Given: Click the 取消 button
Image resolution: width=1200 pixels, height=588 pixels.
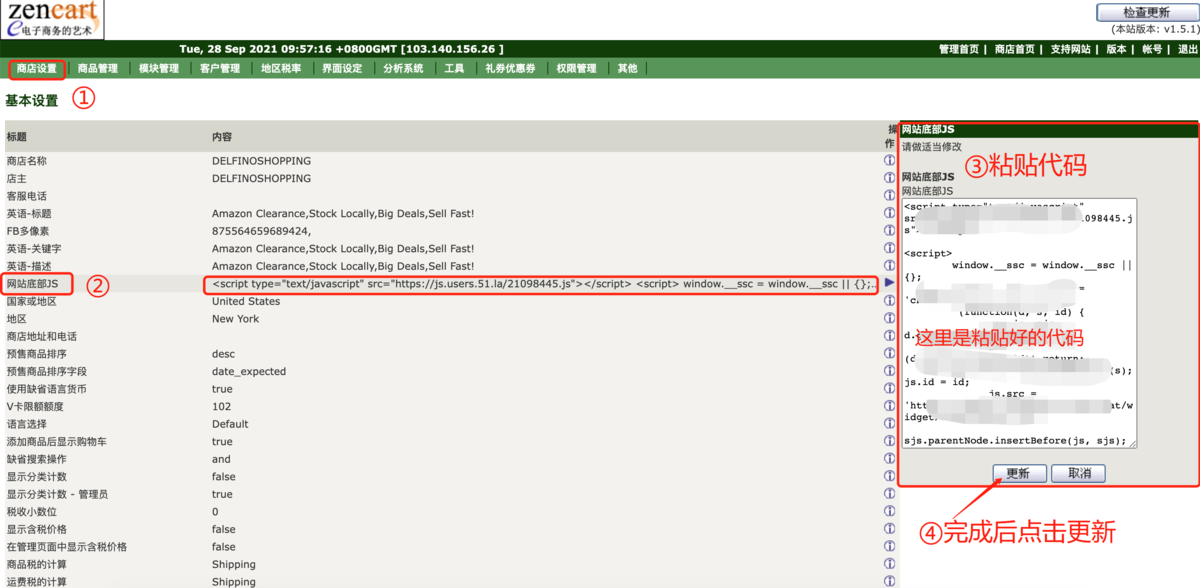Looking at the screenshot, I should coord(1079,473).
